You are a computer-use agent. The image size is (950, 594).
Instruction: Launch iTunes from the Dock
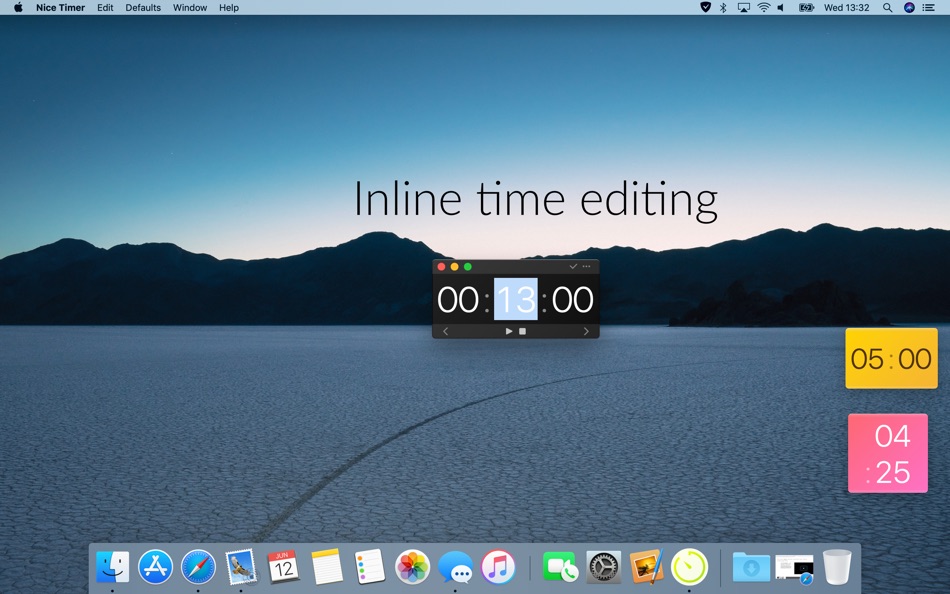coord(498,567)
